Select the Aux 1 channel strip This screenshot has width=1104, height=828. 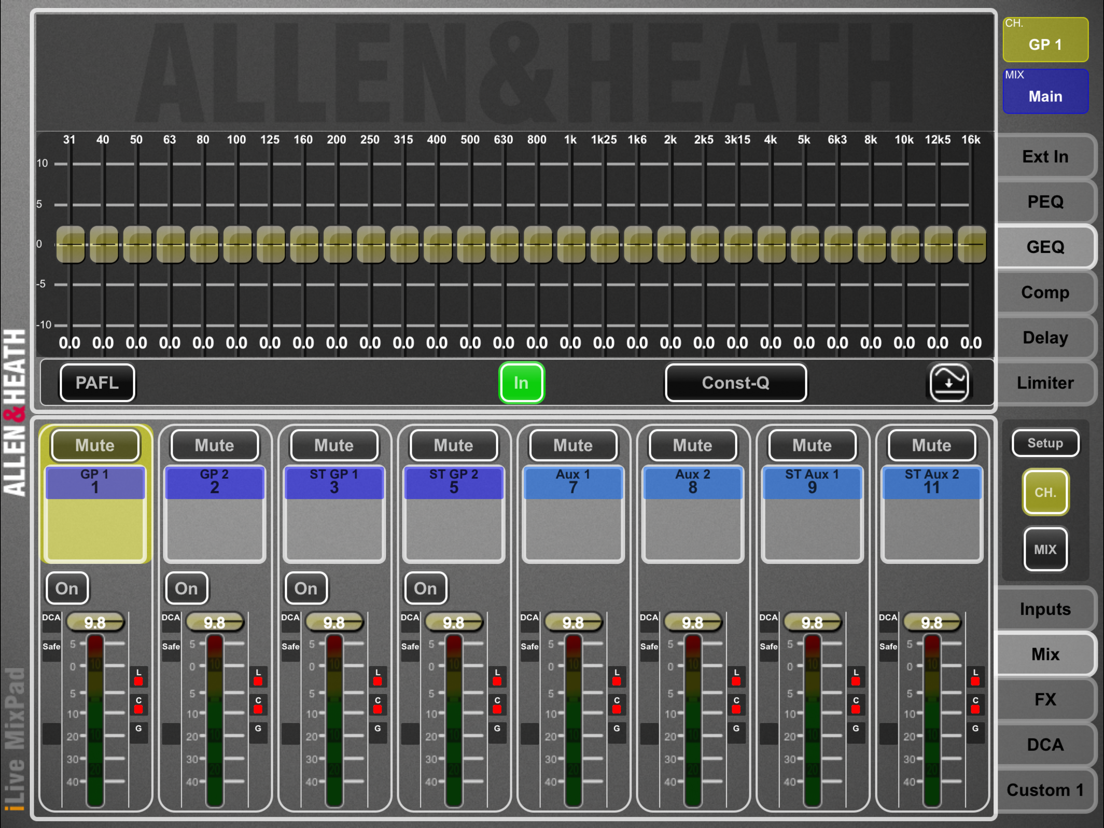[573, 513]
